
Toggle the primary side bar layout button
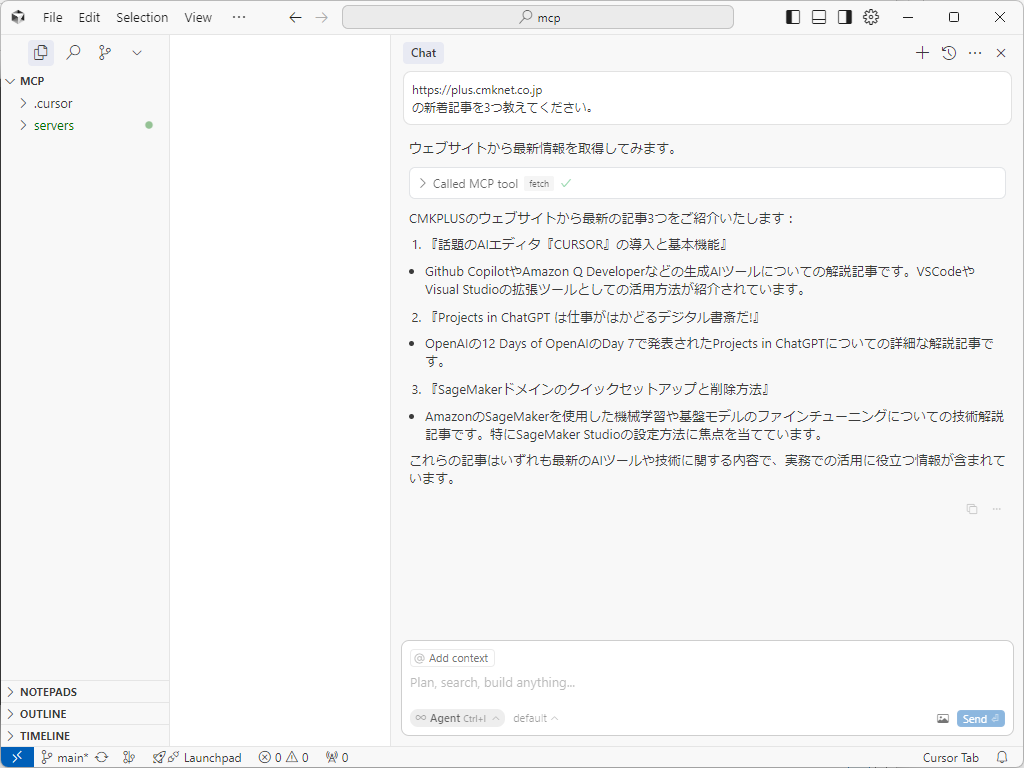click(x=793, y=17)
